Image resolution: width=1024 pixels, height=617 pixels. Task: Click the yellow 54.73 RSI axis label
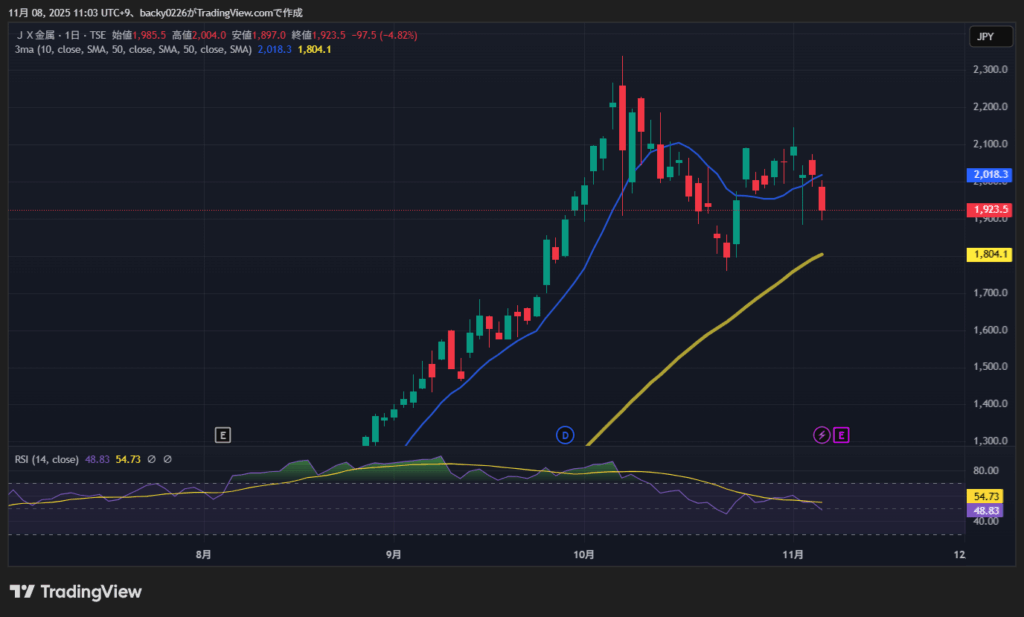988,496
